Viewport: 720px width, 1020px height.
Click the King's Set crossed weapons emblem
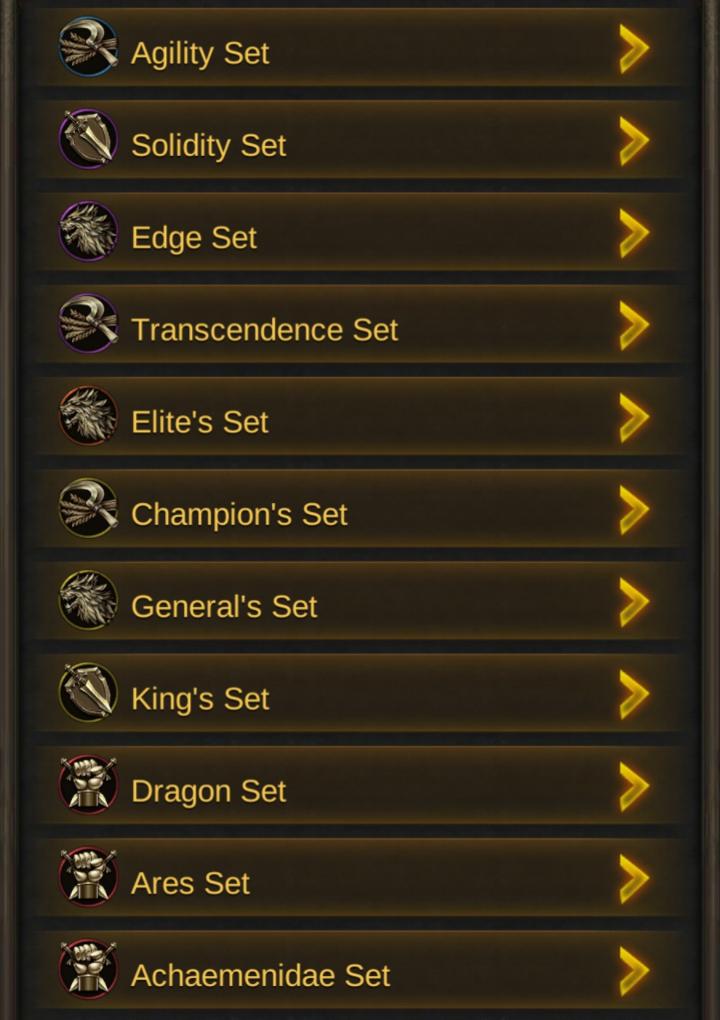pos(87,693)
